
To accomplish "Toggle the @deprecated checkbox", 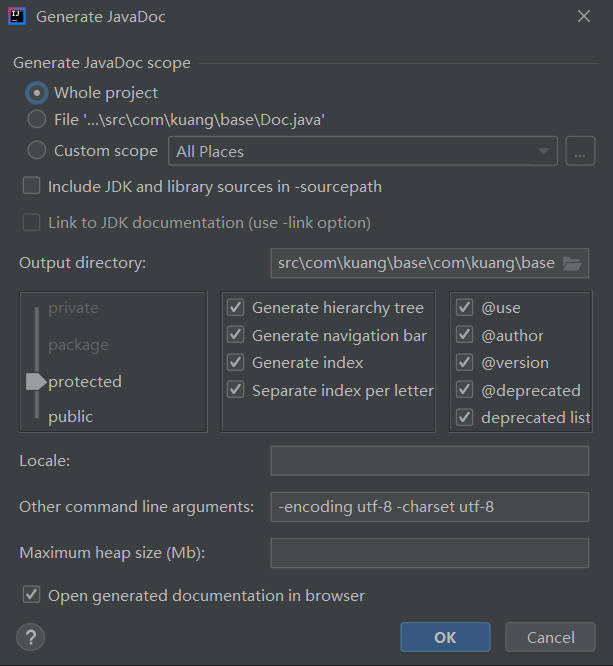I will (464, 390).
